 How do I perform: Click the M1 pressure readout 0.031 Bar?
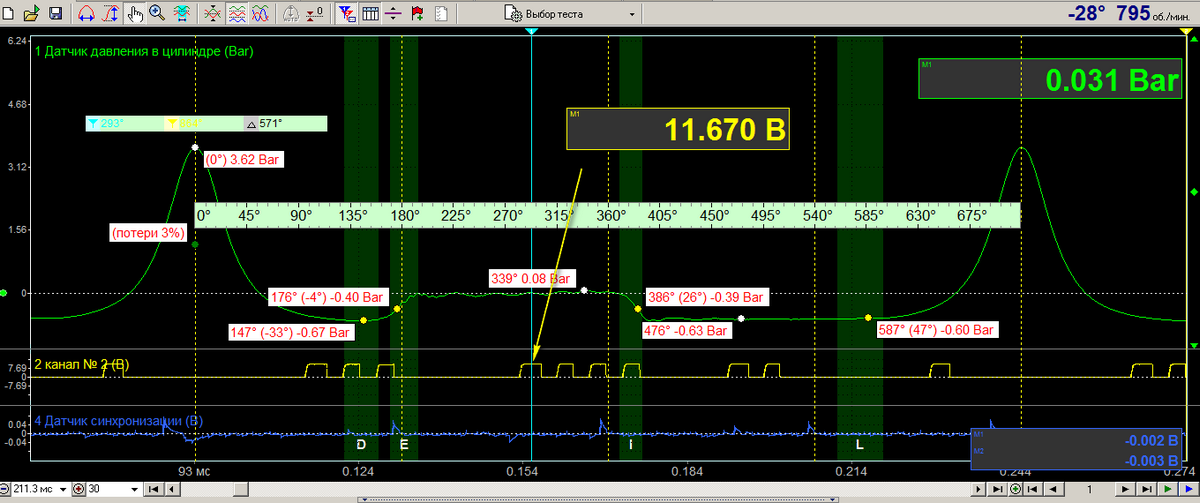1050,79
